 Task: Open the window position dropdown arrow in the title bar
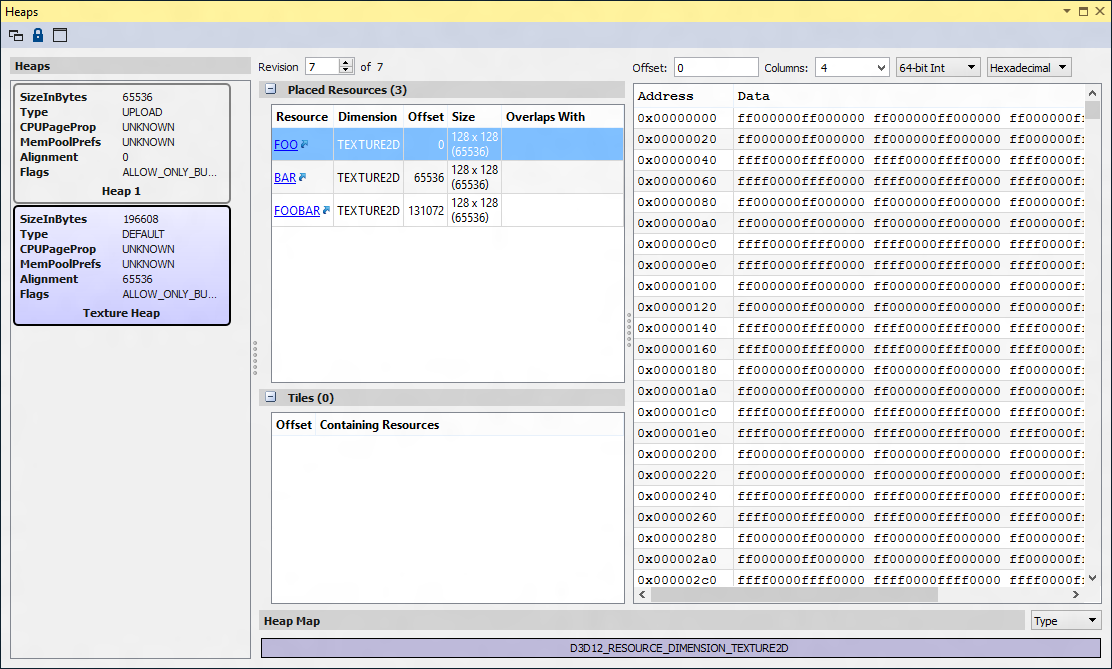click(1066, 11)
